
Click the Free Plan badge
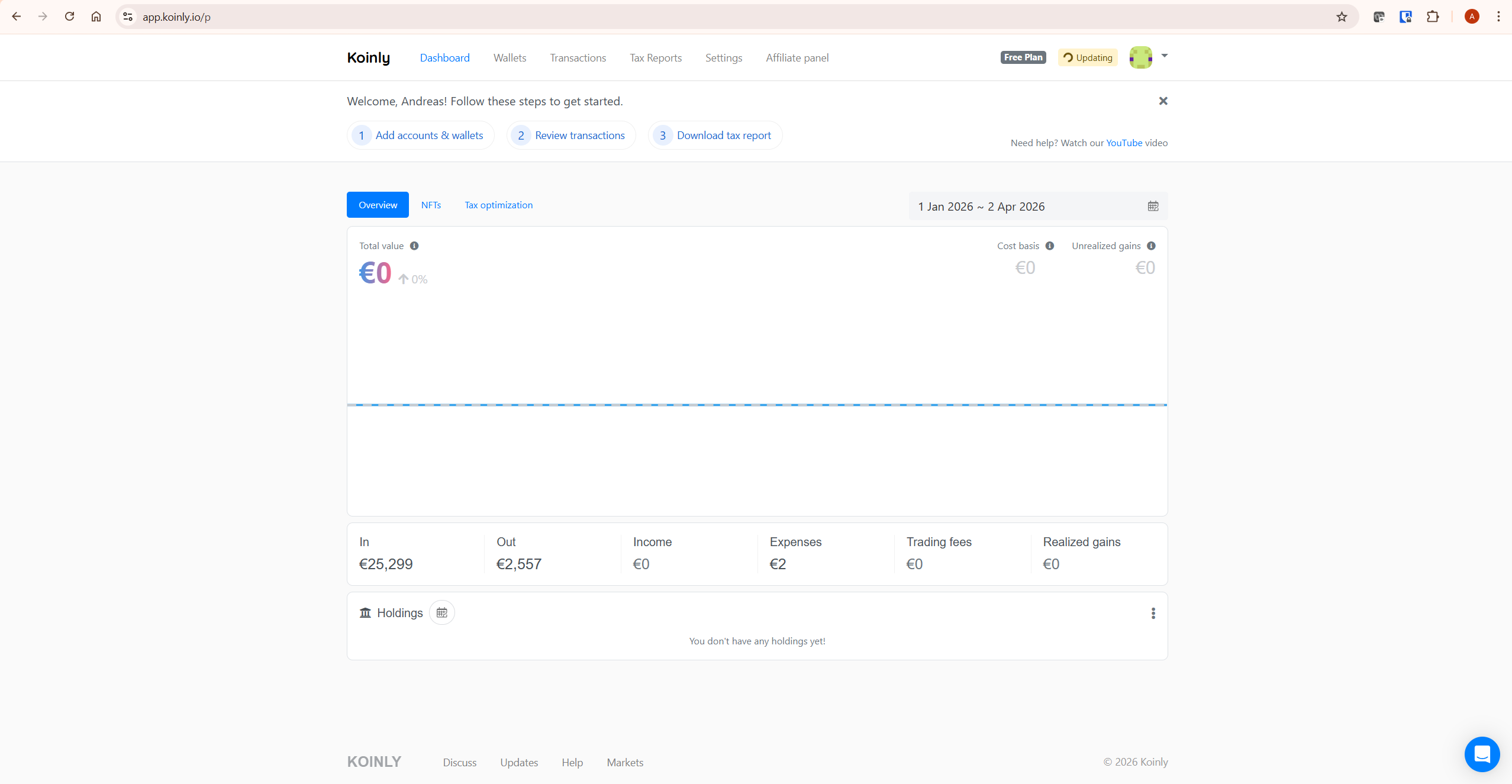pyautogui.click(x=1023, y=57)
